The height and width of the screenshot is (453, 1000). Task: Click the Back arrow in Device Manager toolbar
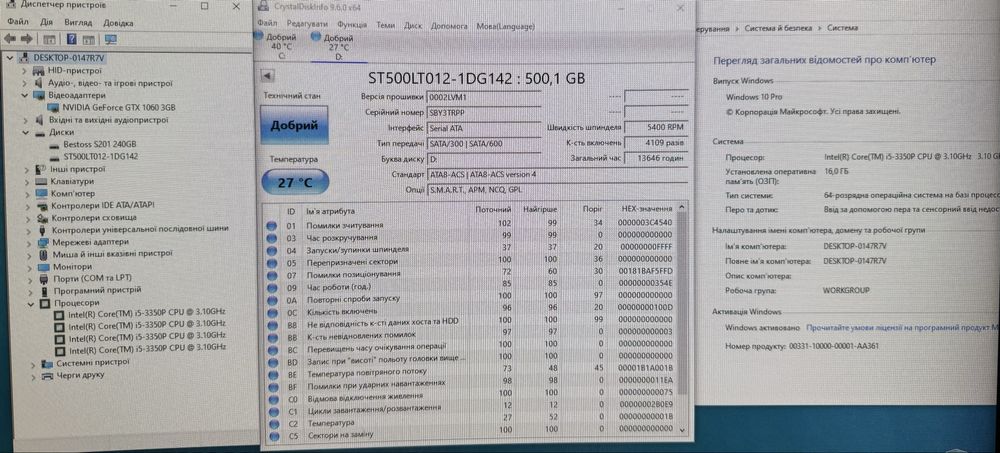[x=9, y=40]
